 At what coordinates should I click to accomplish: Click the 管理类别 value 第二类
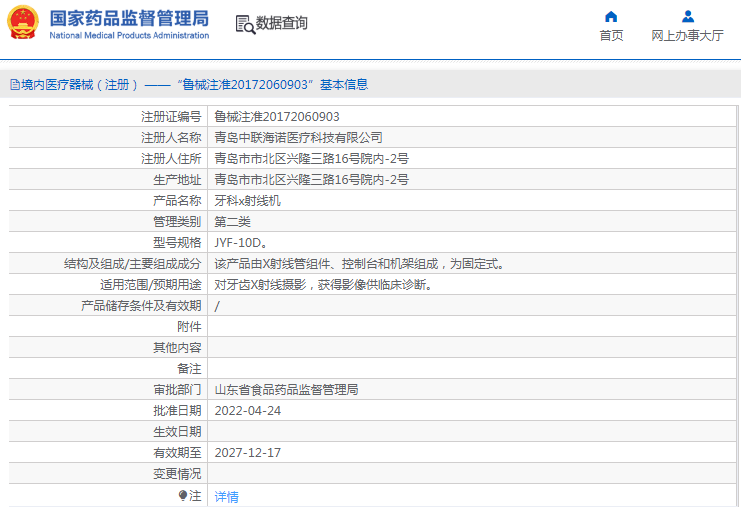[x=232, y=221]
